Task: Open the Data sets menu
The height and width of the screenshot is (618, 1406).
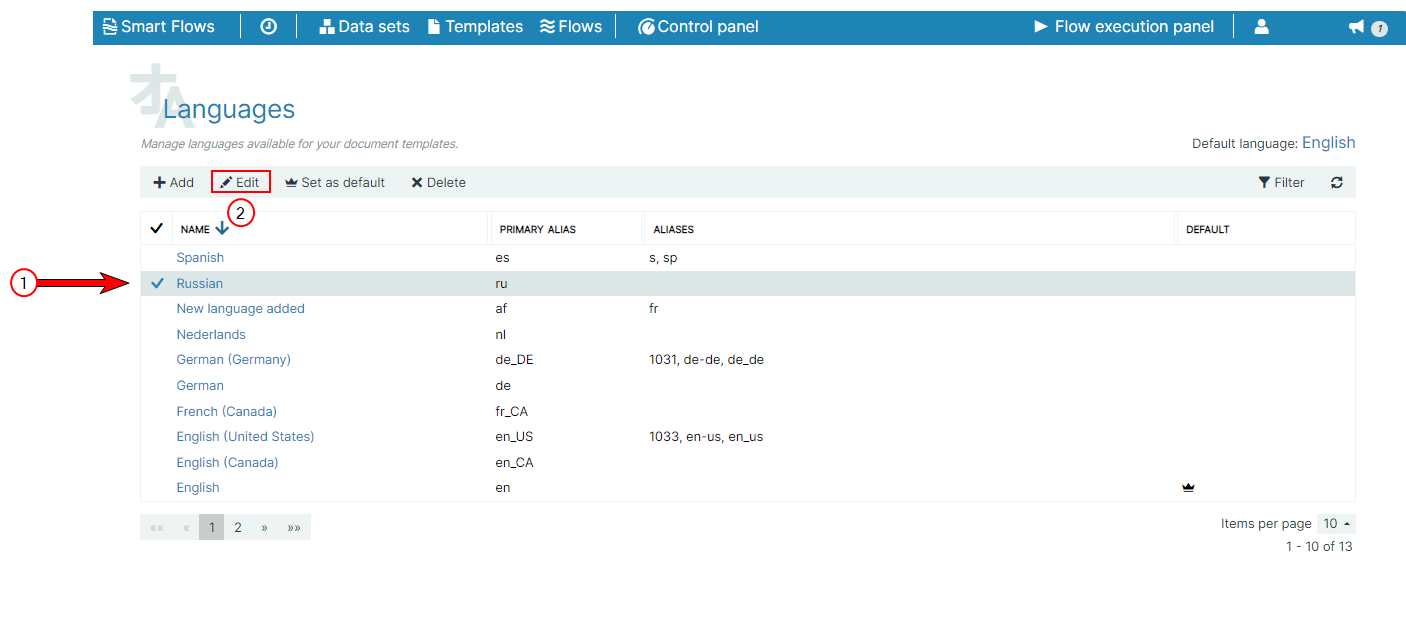Action: (364, 27)
